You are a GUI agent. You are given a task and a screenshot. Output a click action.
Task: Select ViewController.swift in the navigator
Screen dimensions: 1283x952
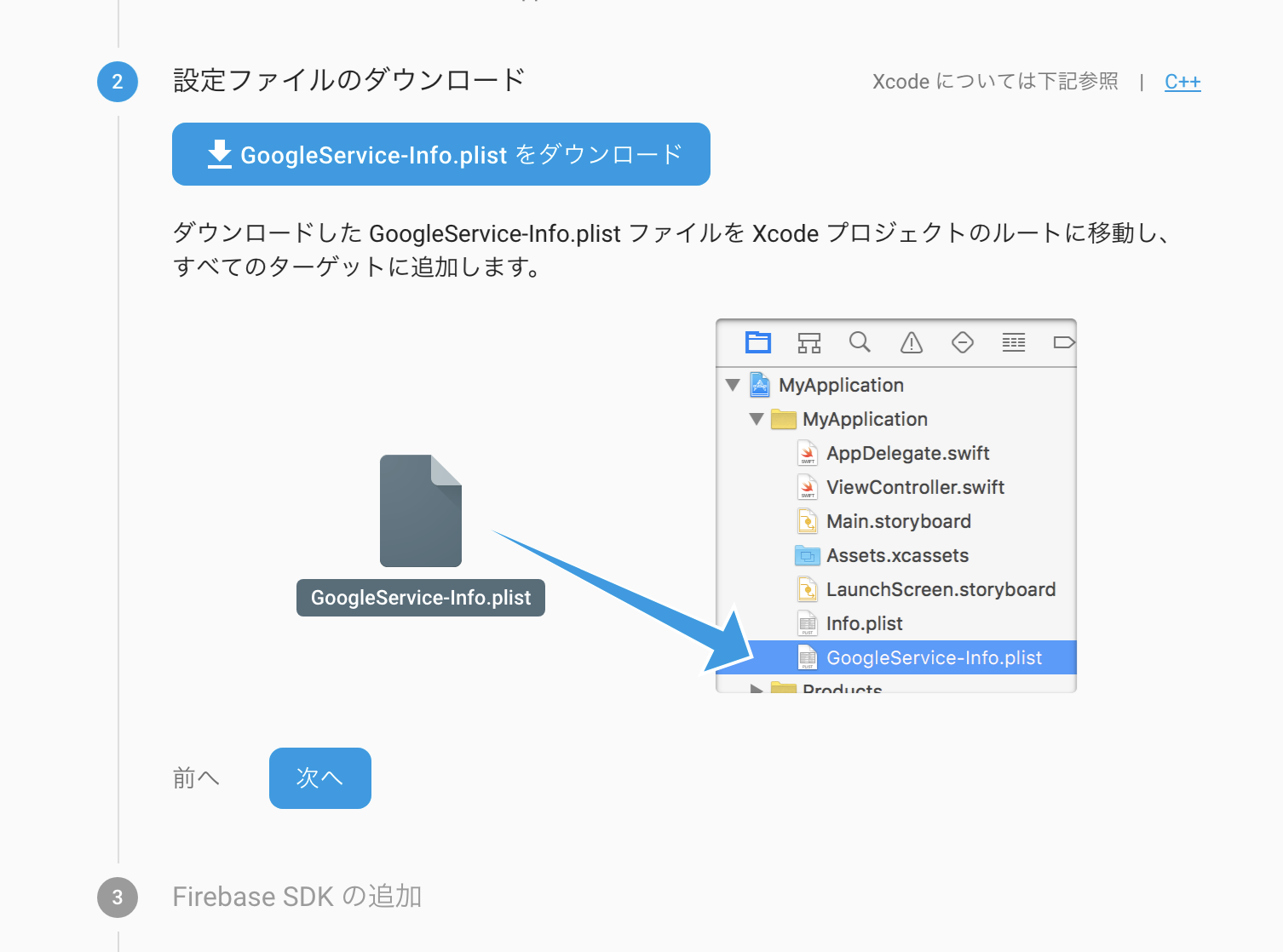pyautogui.click(x=916, y=486)
